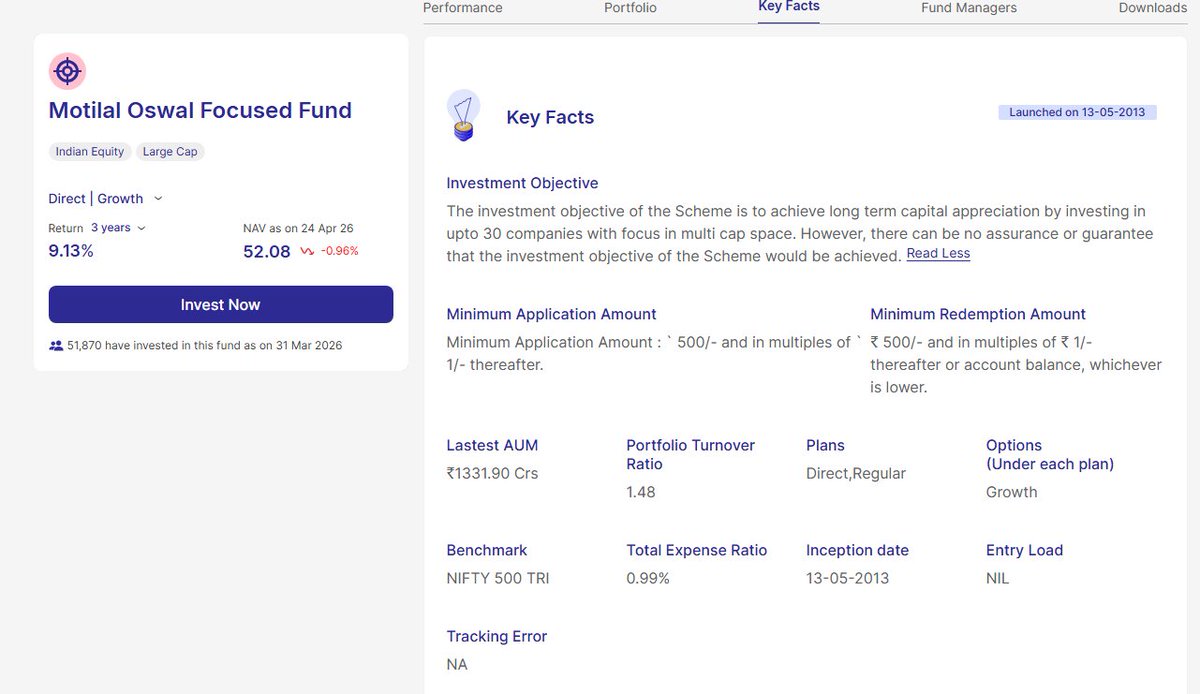This screenshot has width=1200, height=694.
Task: Click the Minimum Application Amount heading
Action: [552, 314]
